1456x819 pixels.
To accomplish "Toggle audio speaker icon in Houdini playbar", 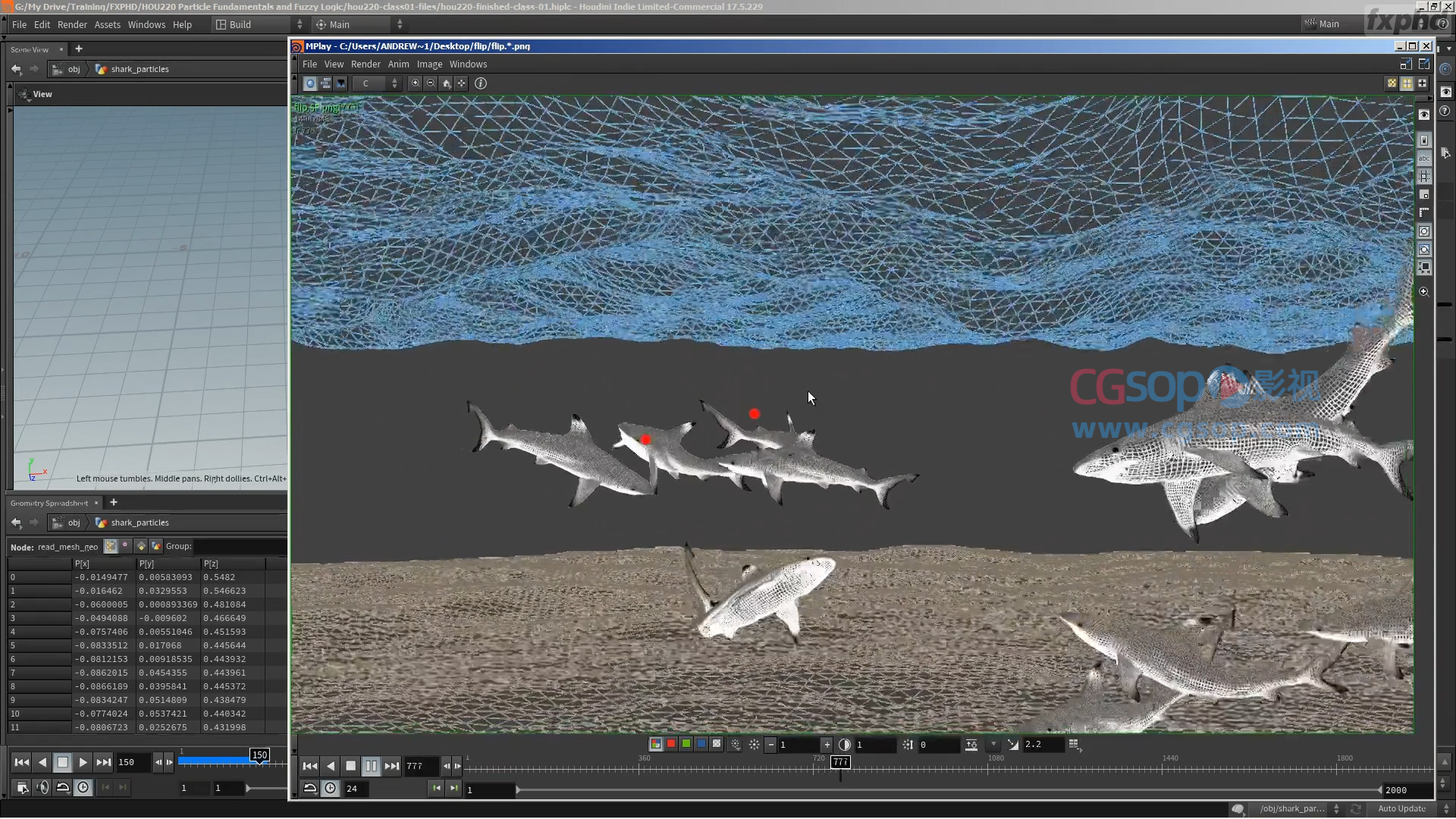I will pyautogui.click(x=42, y=788).
